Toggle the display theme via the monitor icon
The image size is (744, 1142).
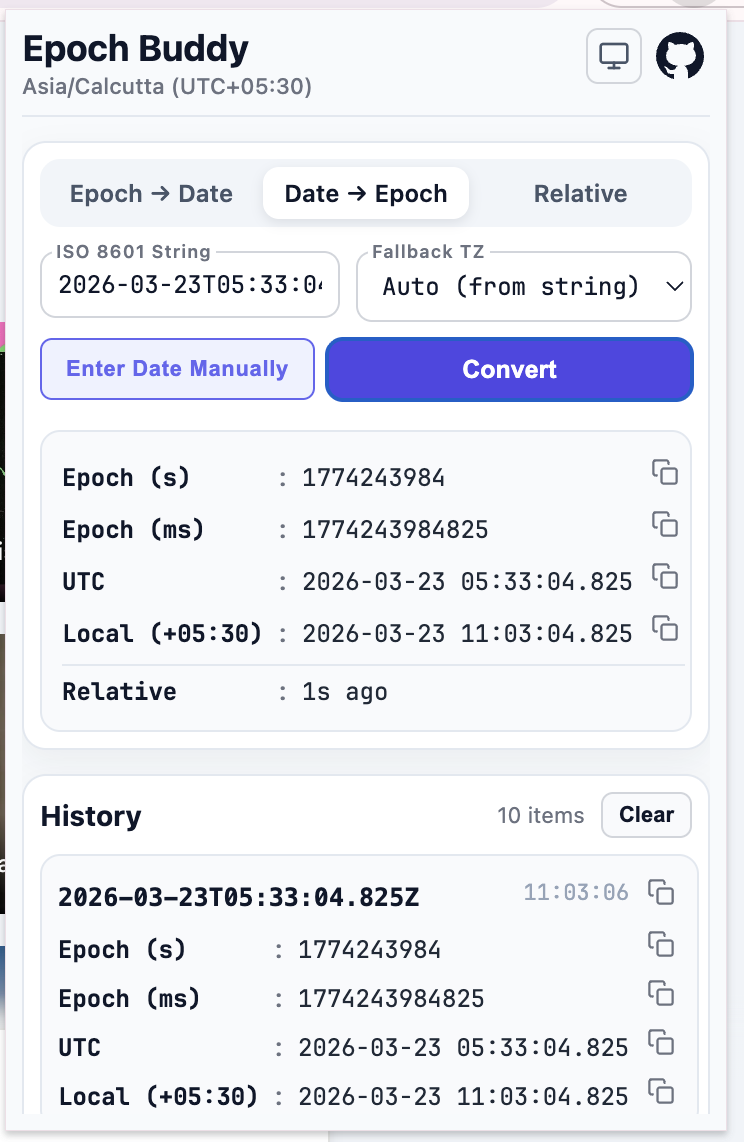613,56
